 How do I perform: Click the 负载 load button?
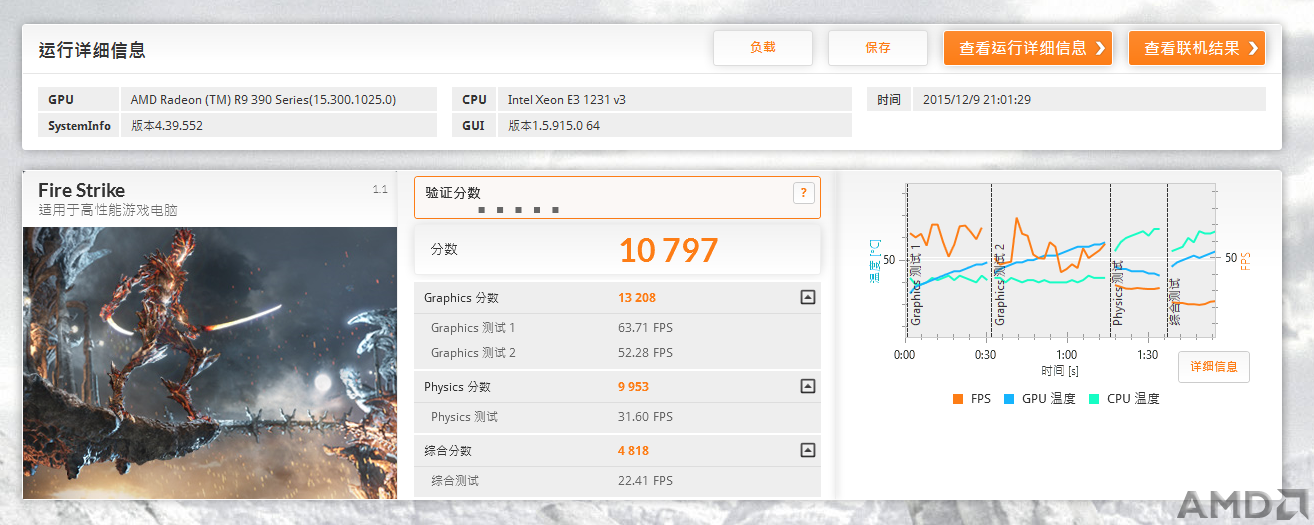(x=762, y=47)
